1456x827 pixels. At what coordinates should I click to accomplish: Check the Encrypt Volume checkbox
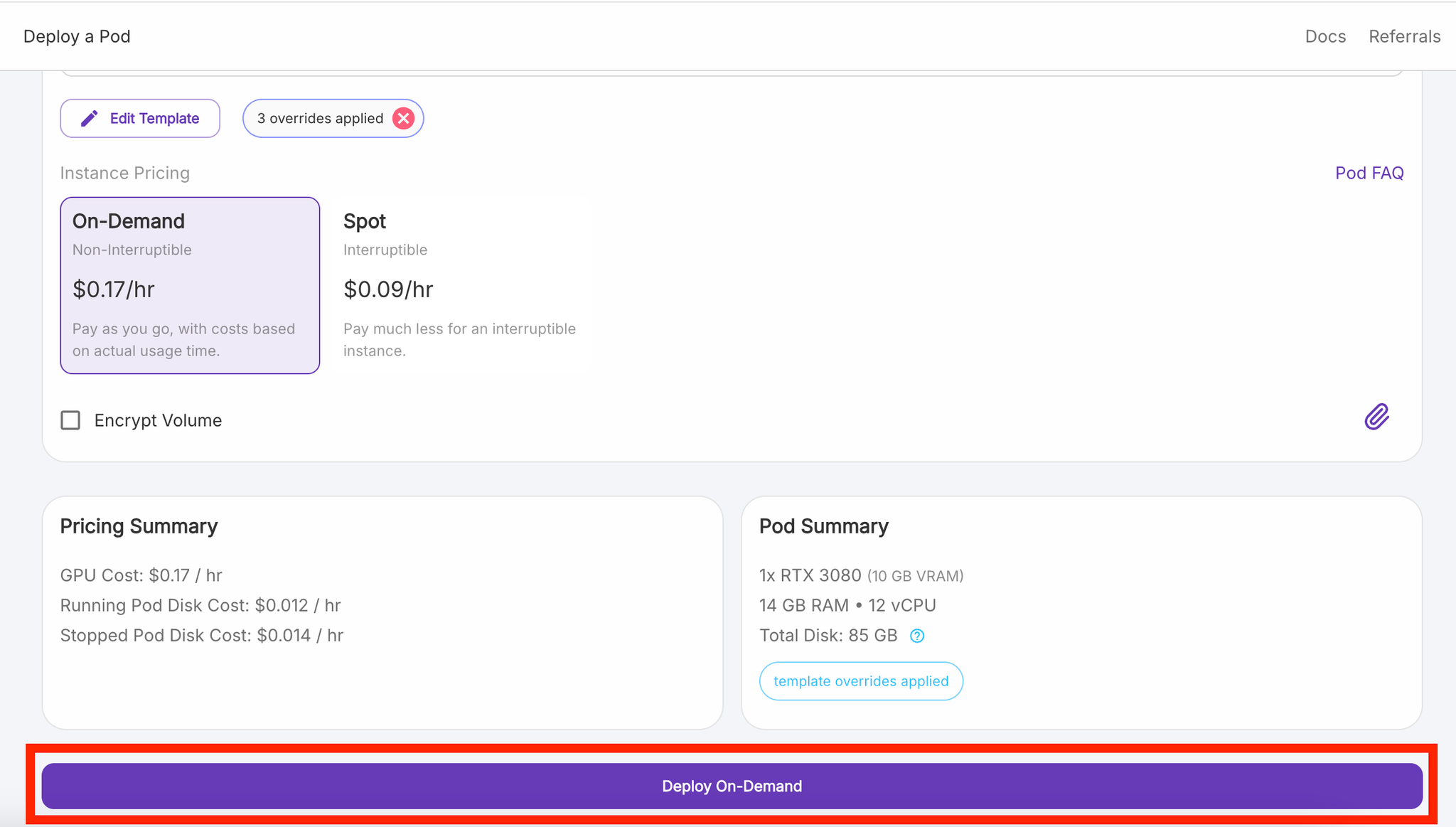(x=70, y=420)
